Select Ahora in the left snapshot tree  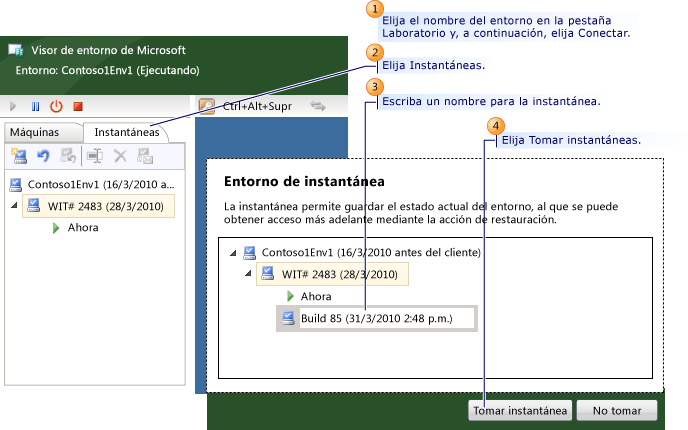(83, 227)
